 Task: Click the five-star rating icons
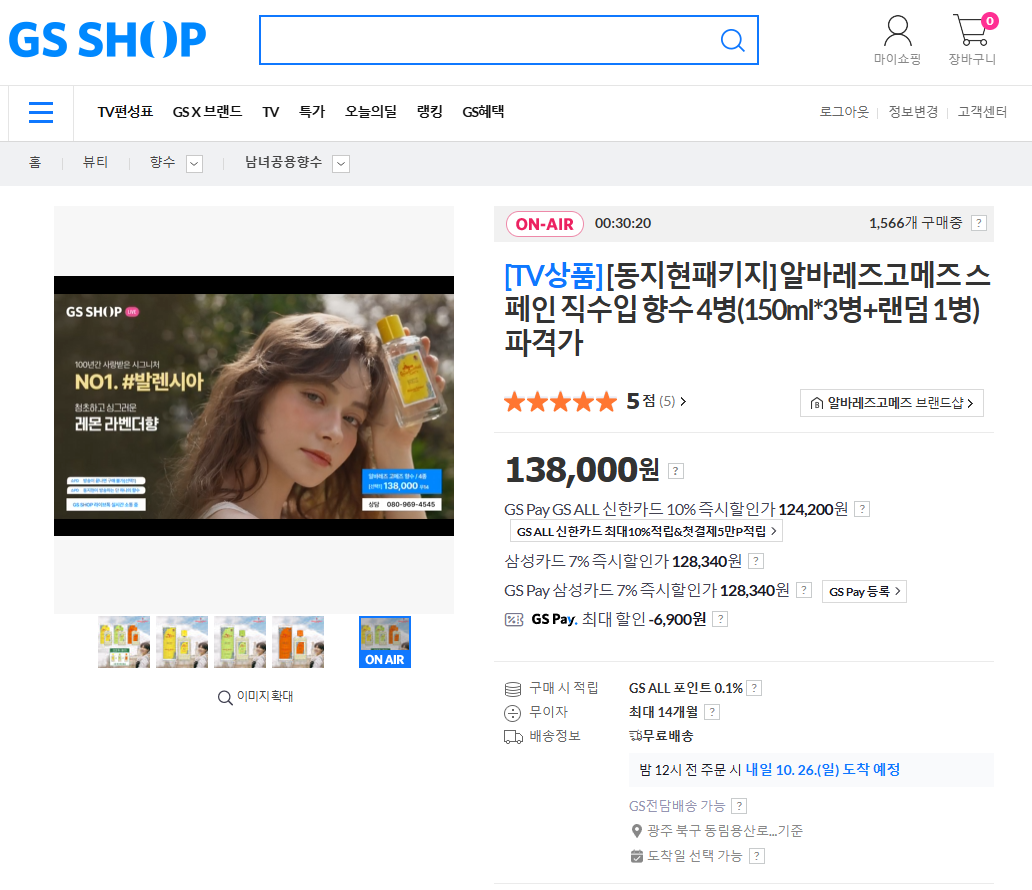[x=561, y=402]
